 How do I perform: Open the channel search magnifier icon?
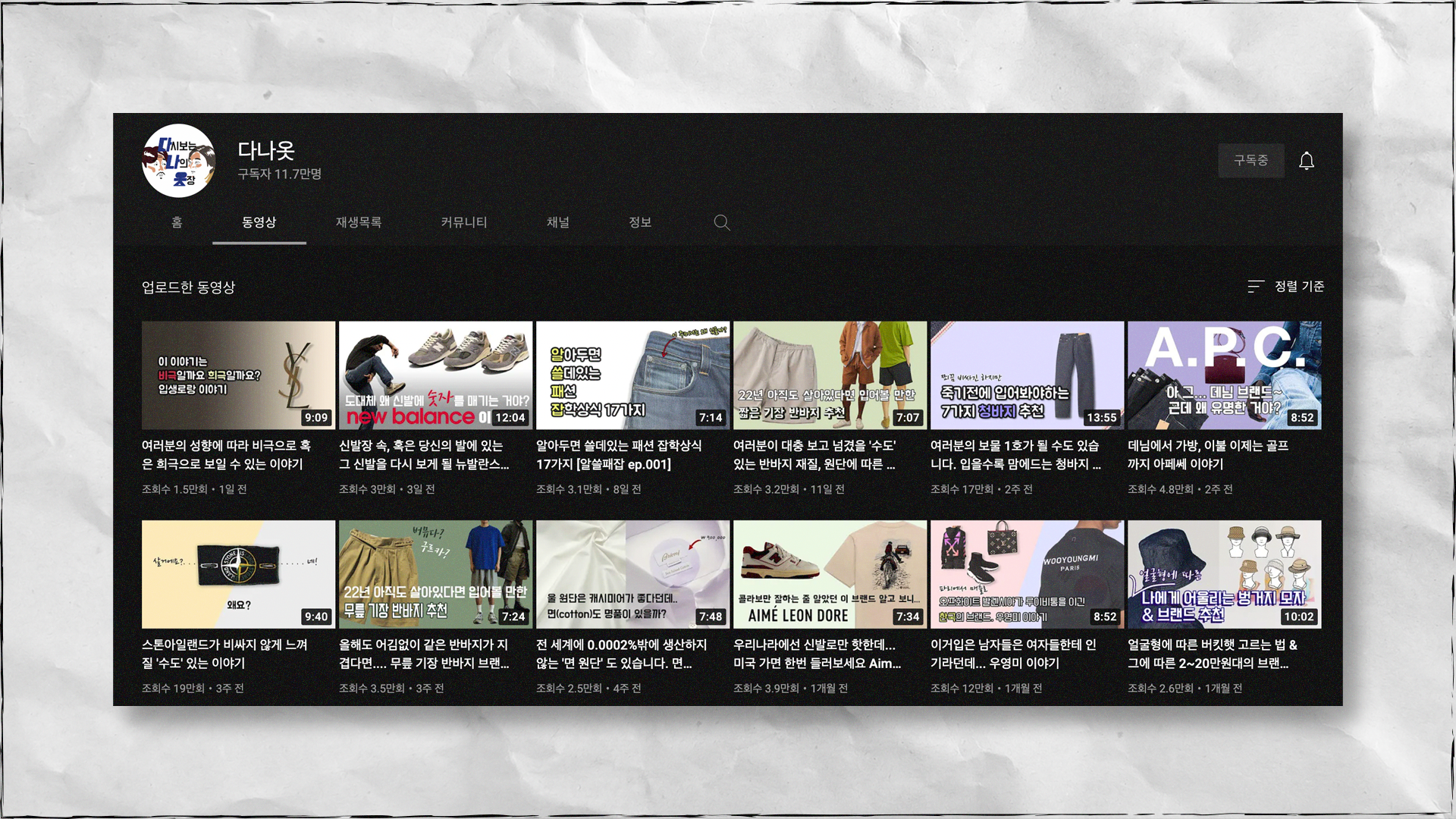coord(722,222)
